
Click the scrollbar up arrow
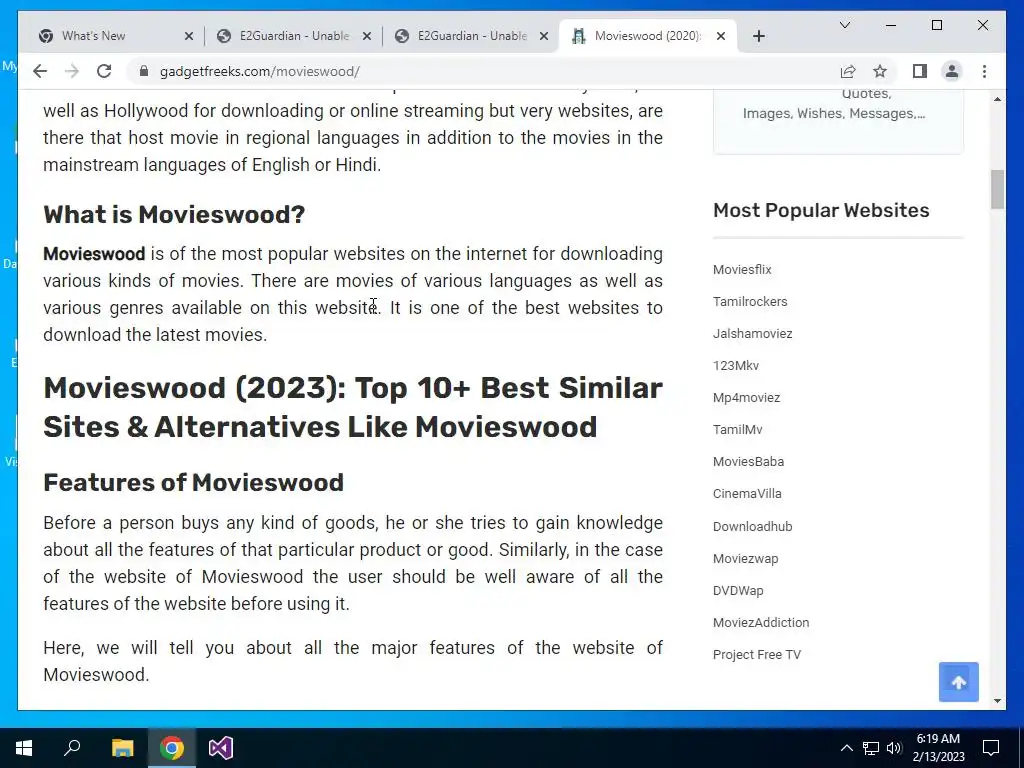(x=997, y=99)
